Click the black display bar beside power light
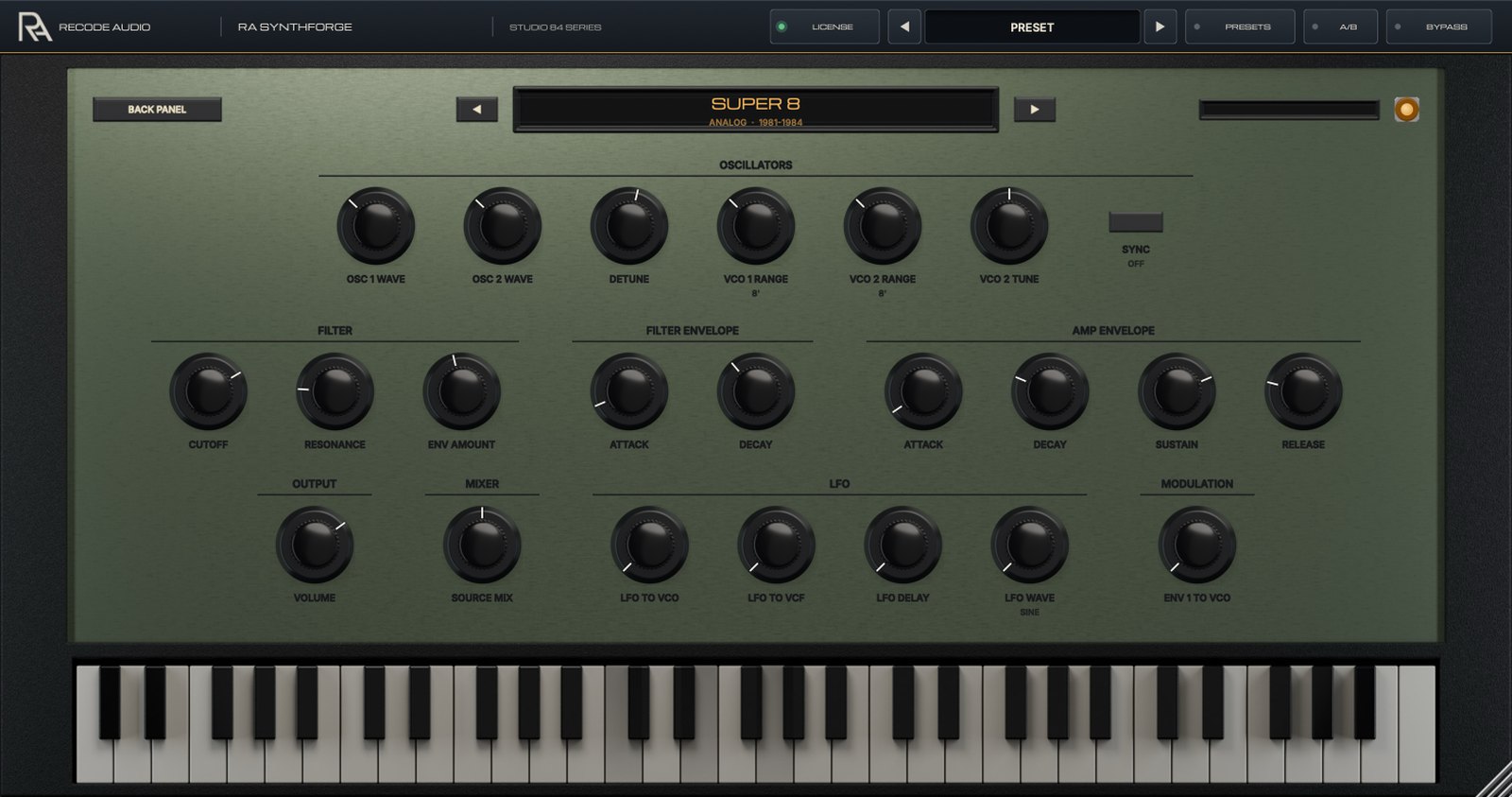 pyautogui.click(x=1289, y=110)
